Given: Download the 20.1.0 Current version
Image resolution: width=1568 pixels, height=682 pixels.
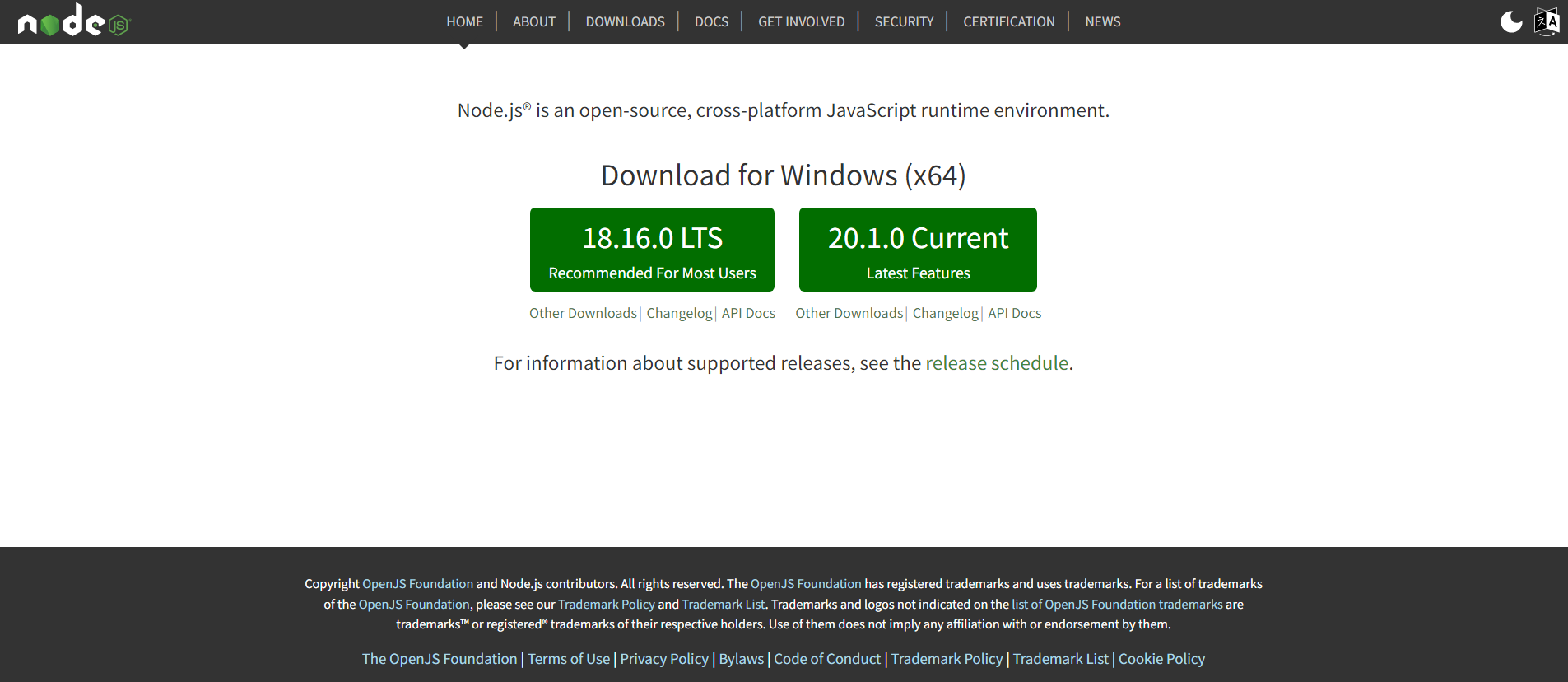Looking at the screenshot, I should [918, 250].
